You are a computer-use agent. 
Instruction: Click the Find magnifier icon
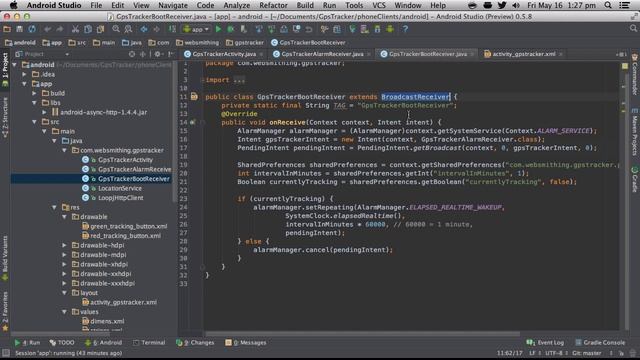coord(116,29)
